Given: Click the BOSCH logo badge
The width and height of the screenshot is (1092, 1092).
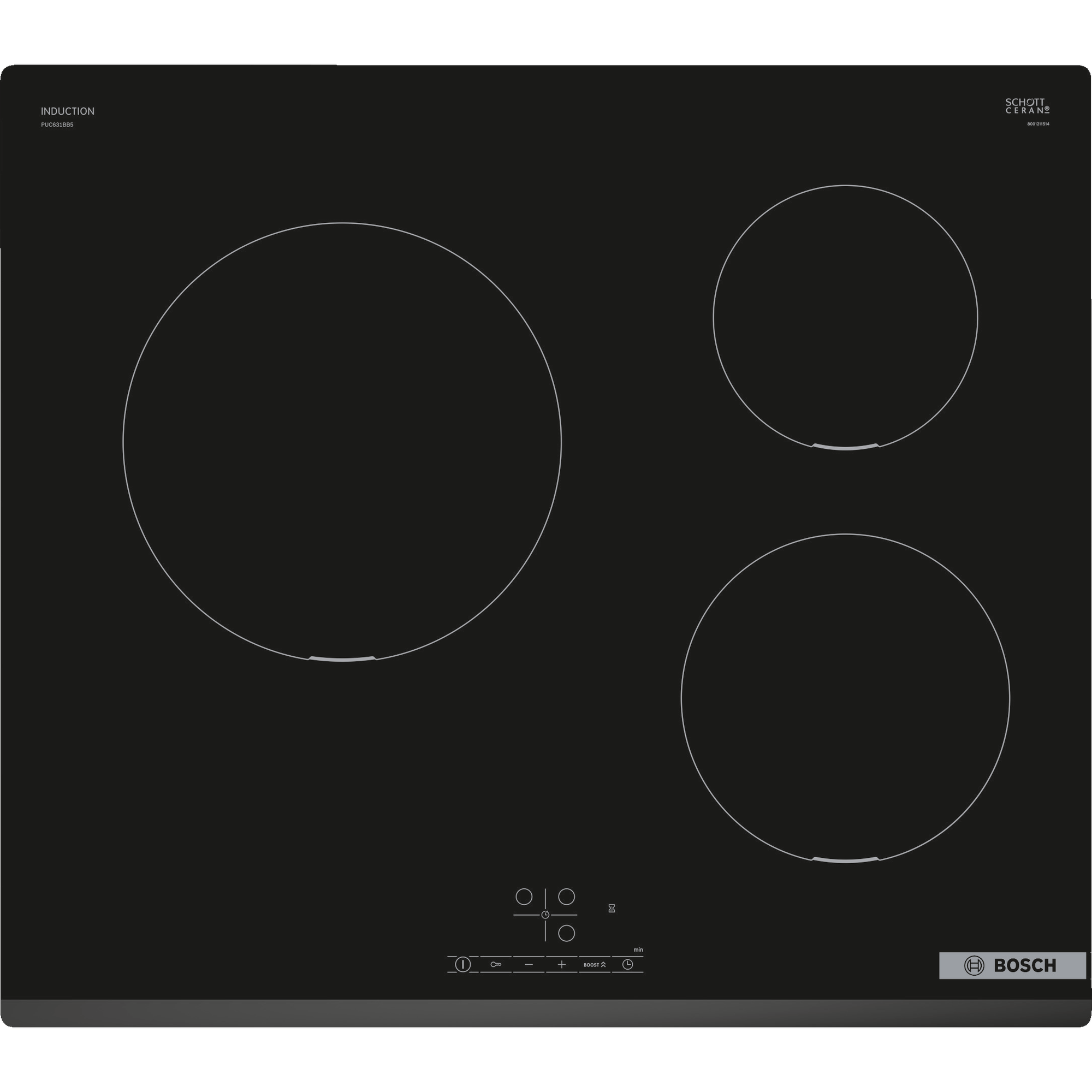Looking at the screenshot, I should click(x=1012, y=965).
